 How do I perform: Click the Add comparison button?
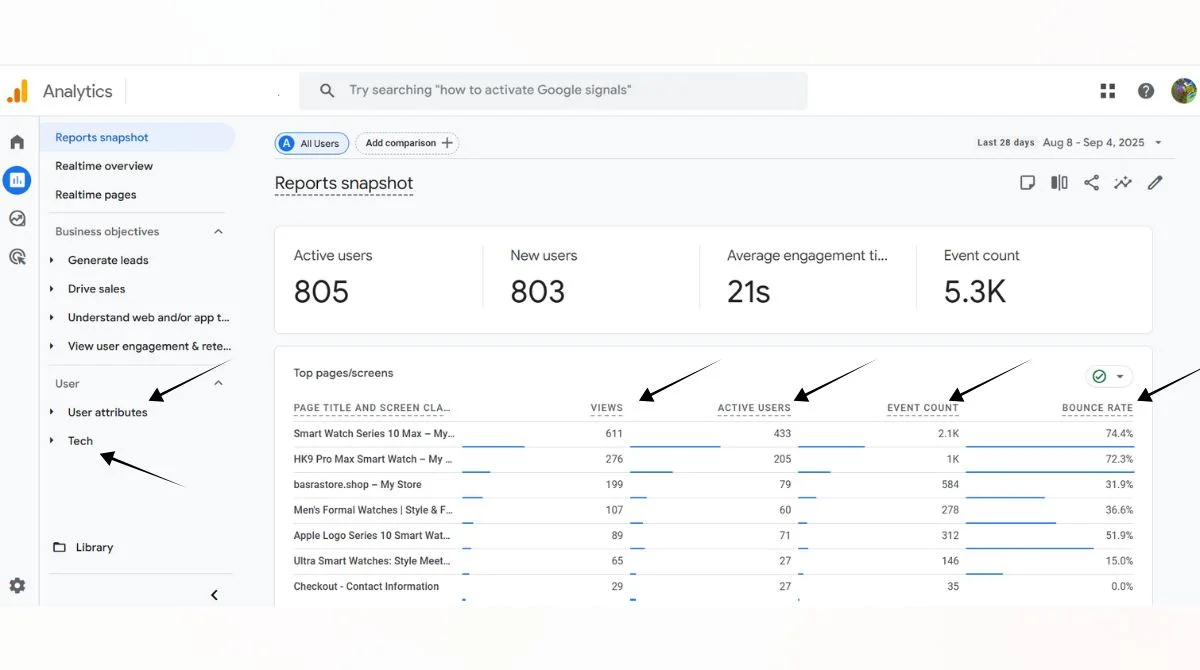(x=407, y=143)
